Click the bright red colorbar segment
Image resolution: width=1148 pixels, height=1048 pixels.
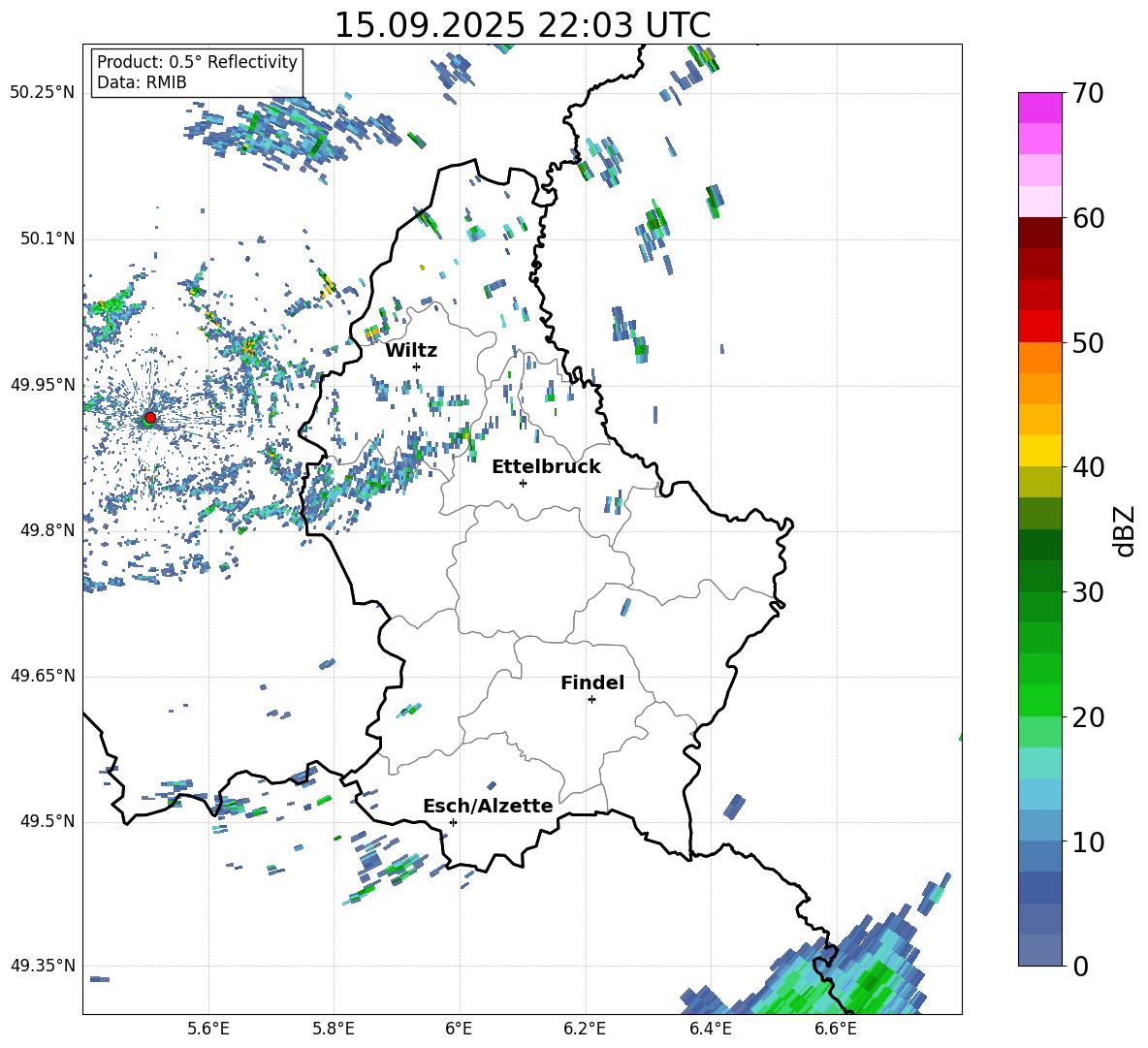(1040, 327)
